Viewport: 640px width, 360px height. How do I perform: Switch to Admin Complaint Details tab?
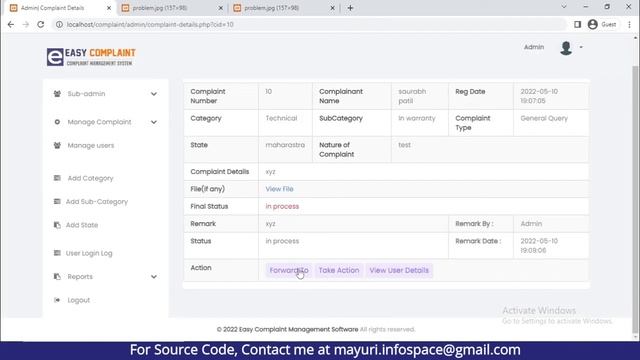tap(60, 8)
